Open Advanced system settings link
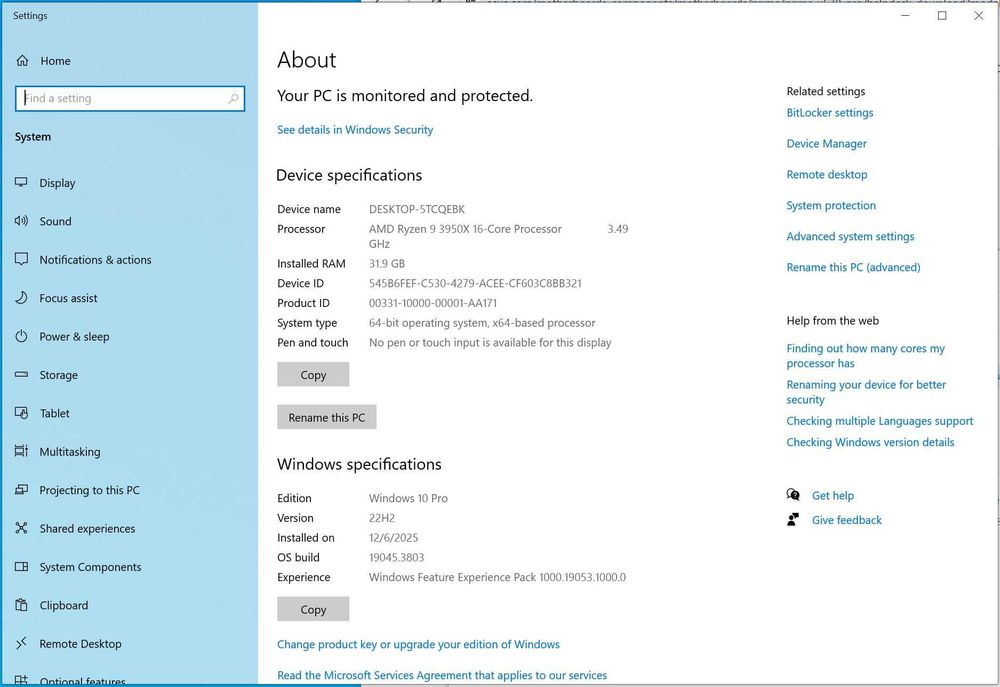Viewport: 1000px width, 687px height. click(850, 236)
